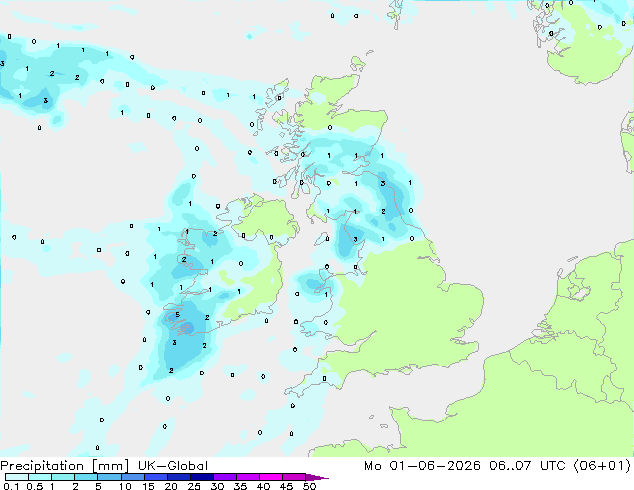Select the 1–2 mm legend swatch
The height and width of the screenshot is (490, 634).
coord(63,477)
